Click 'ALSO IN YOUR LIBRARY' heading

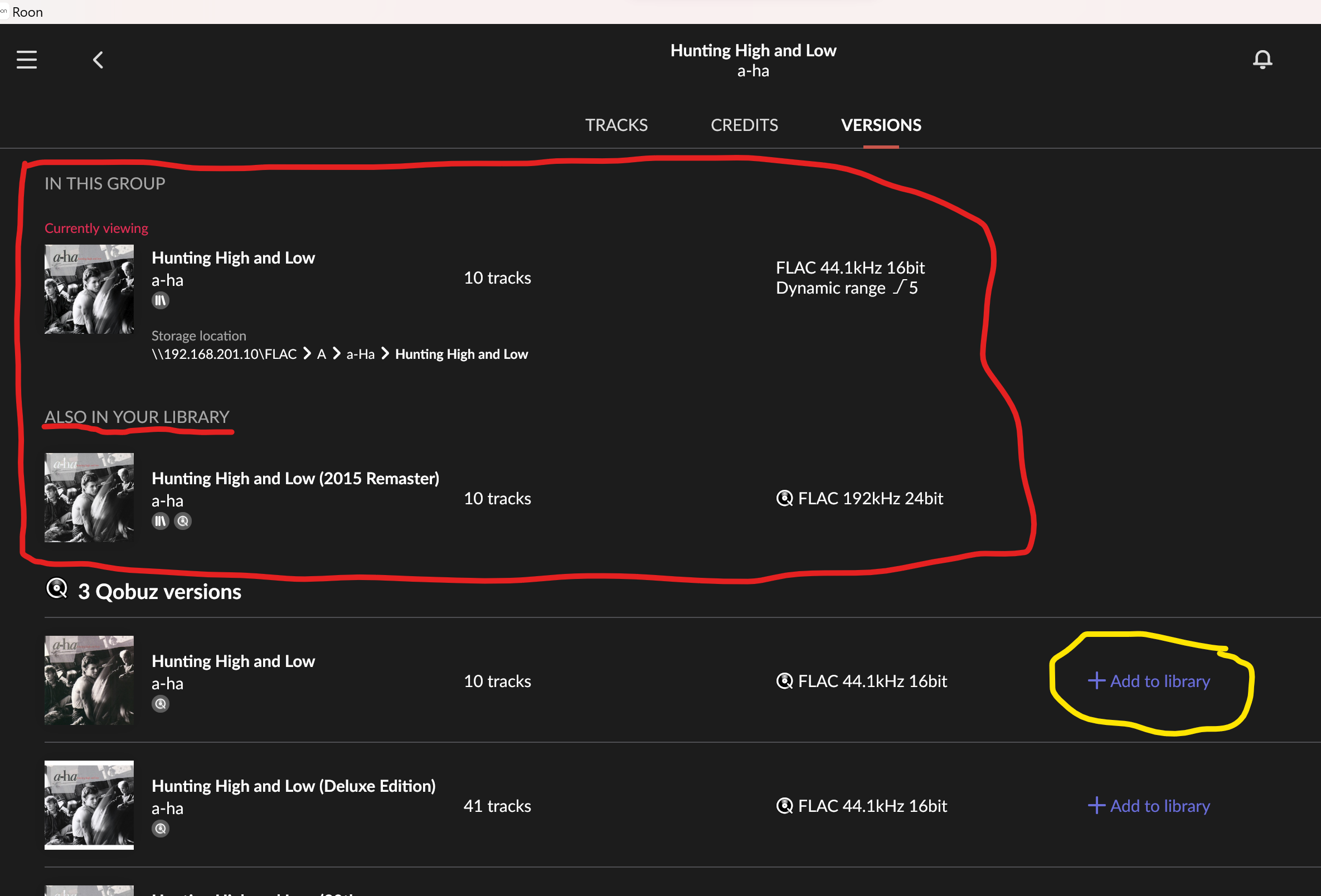pyautogui.click(x=137, y=417)
